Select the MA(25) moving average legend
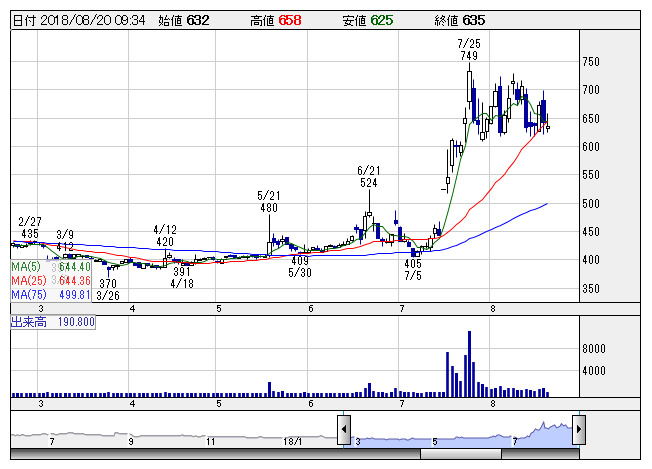Image resolution: width=652 pixels, height=469 pixels. pos(51,281)
